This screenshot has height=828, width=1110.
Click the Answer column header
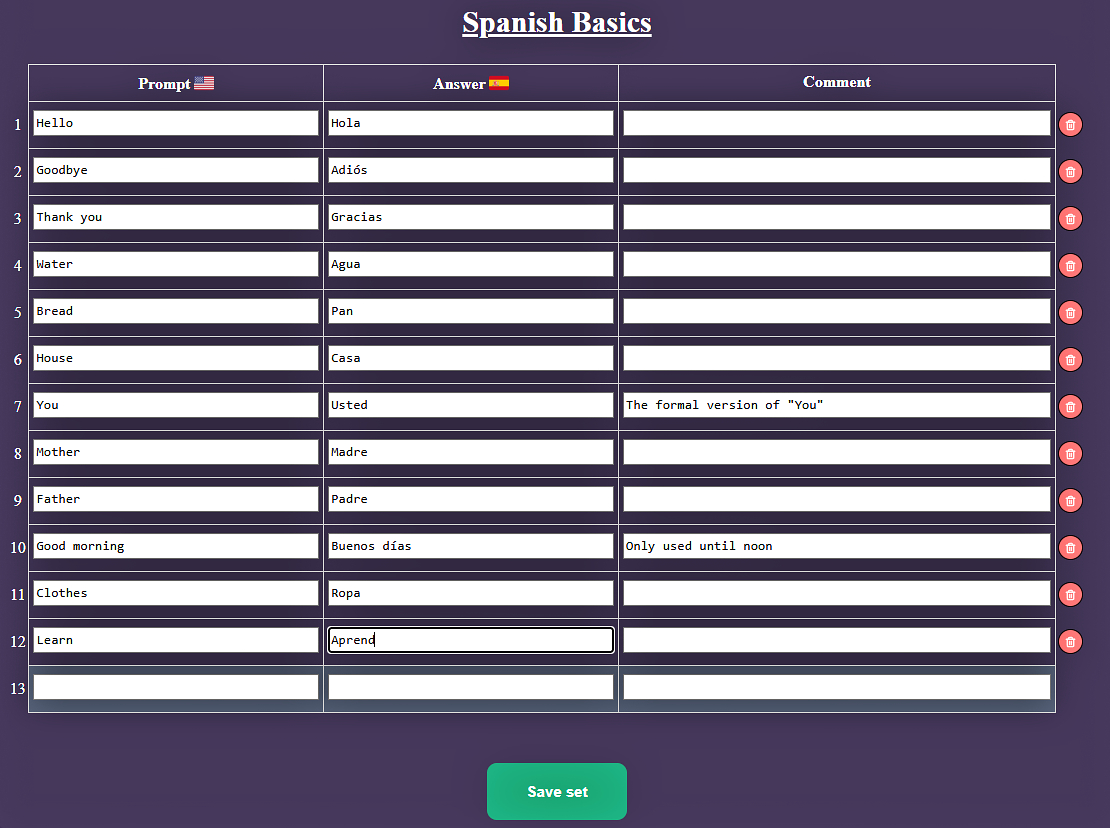(471, 83)
